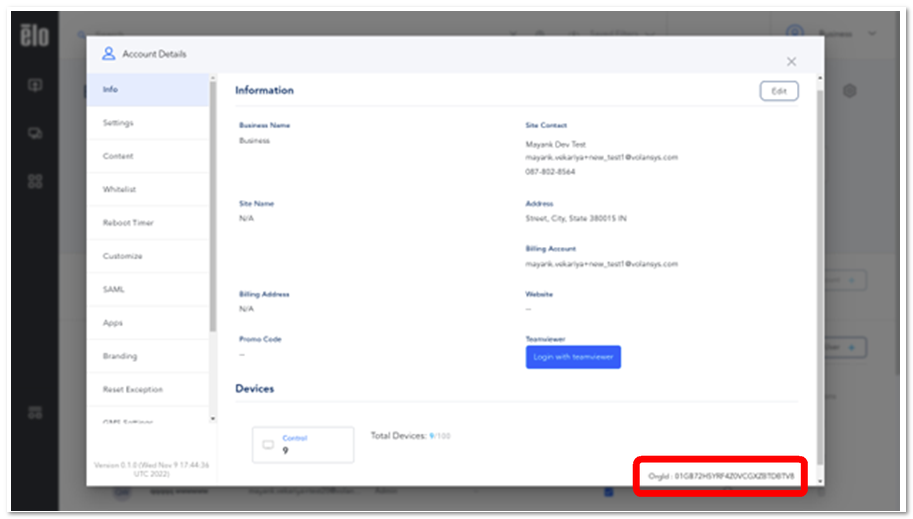Click the tab list scrollbar thumb

pos(213,207)
